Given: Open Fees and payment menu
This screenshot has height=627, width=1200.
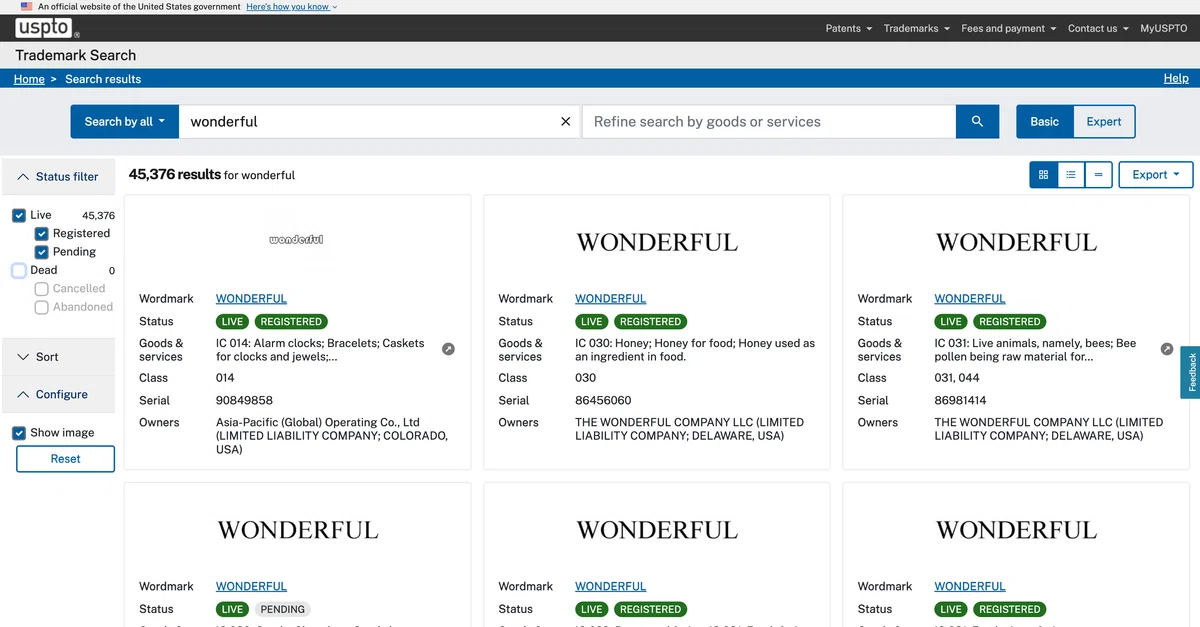Looking at the screenshot, I should click(x=1009, y=28).
